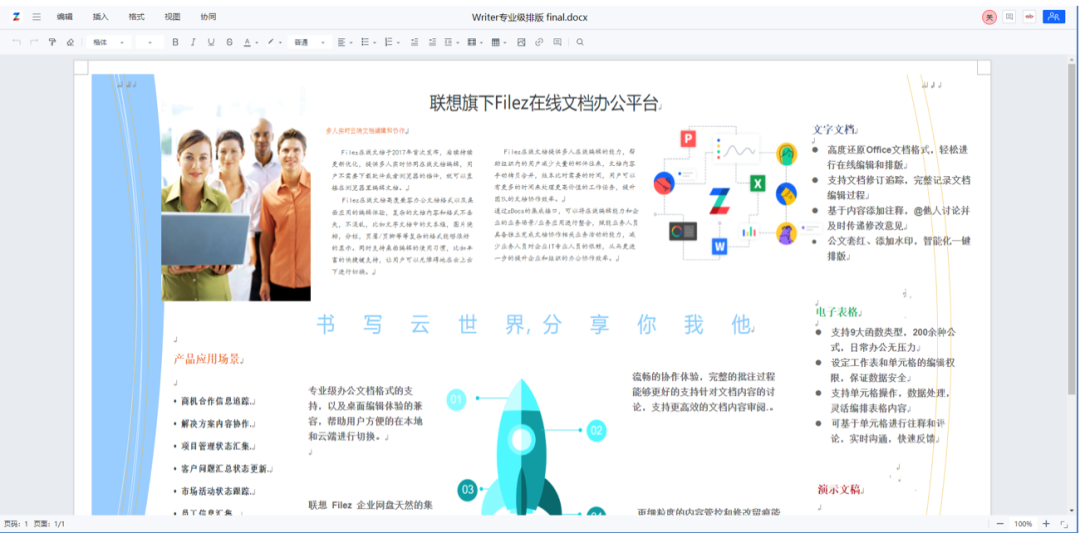Image resolution: width=1080 pixels, height=533 pixels.
Task: Toggle strikethrough formatting
Action: point(229,42)
